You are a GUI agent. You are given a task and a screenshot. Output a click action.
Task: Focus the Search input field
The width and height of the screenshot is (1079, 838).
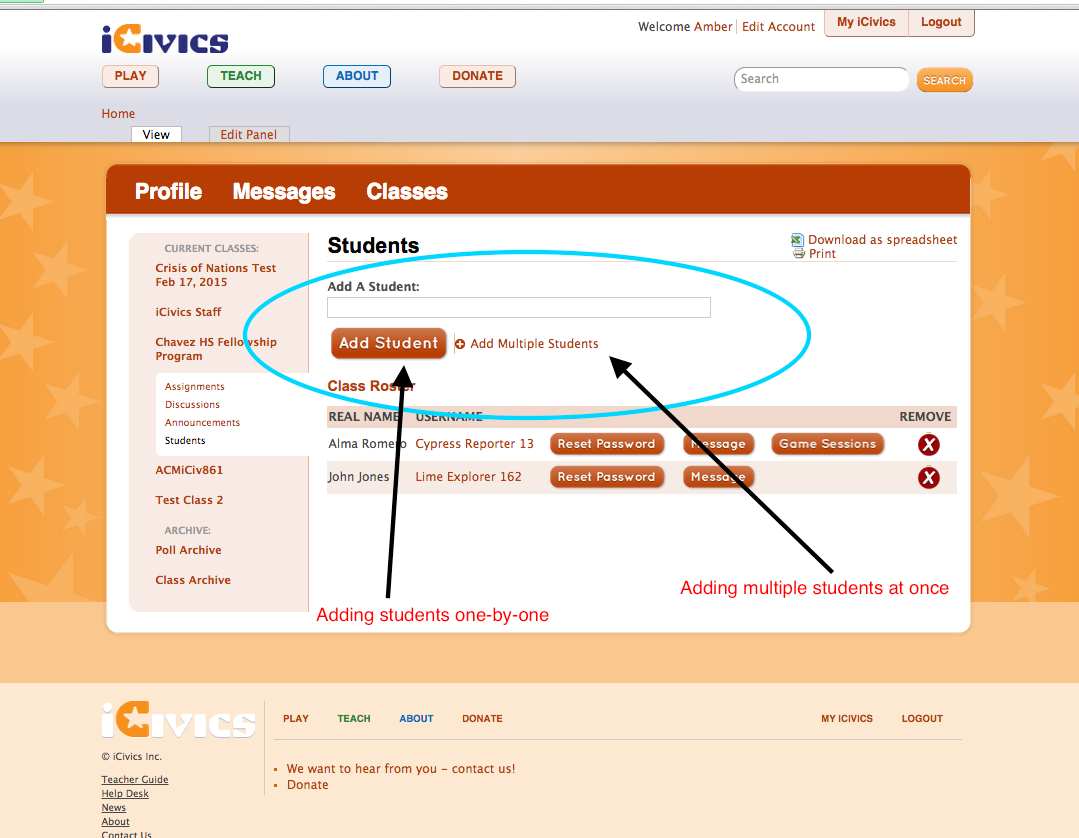point(821,79)
